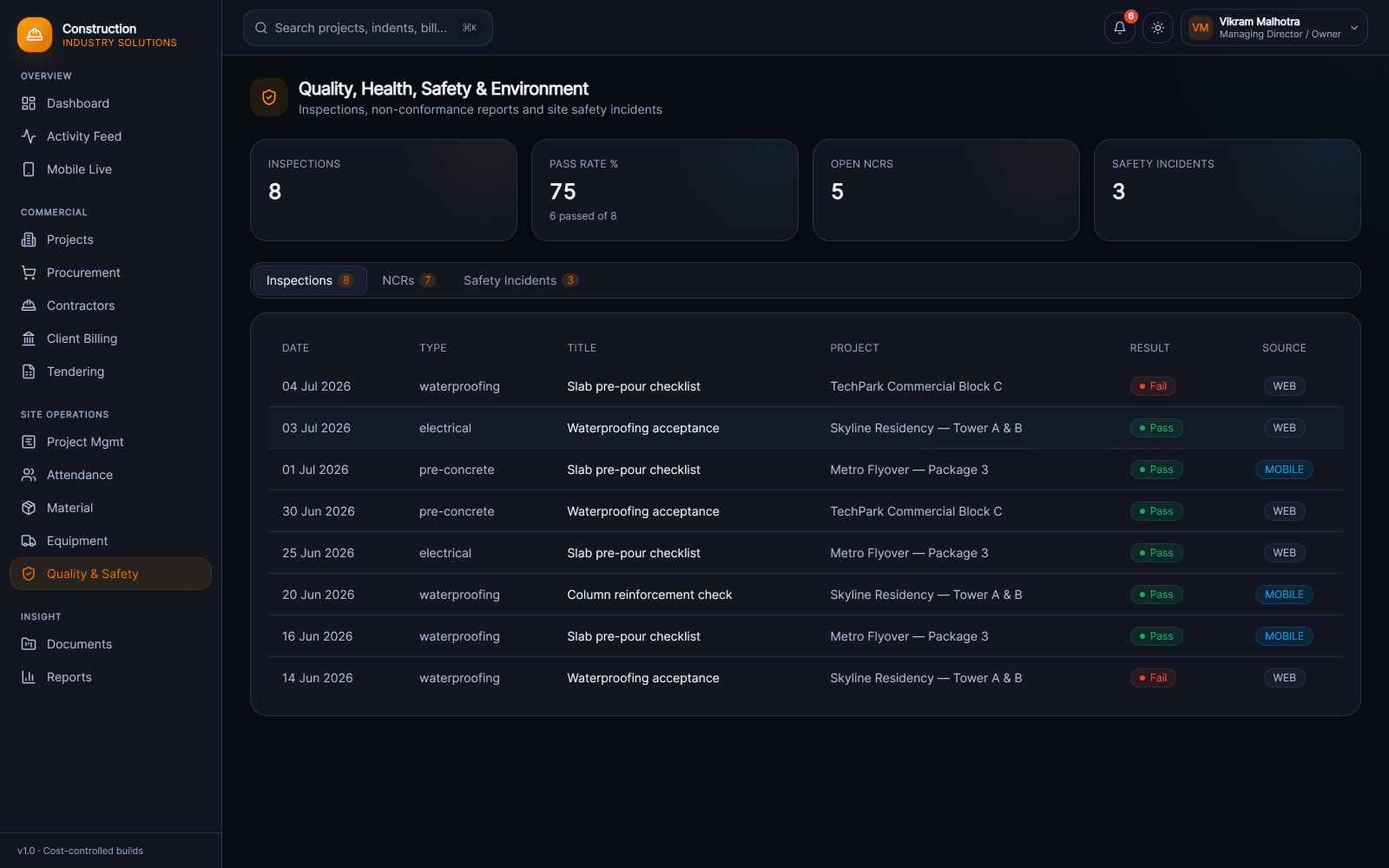Click the Tendering document icon
The image size is (1389, 868).
(29, 372)
